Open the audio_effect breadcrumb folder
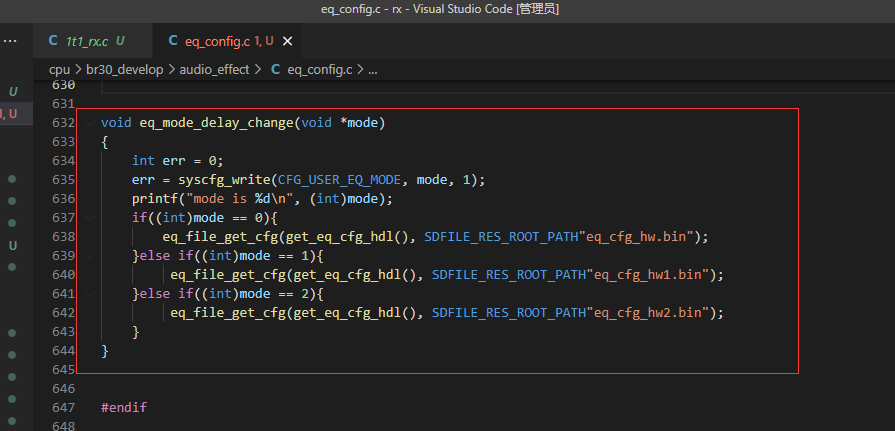The height and width of the screenshot is (431, 895). [215, 70]
